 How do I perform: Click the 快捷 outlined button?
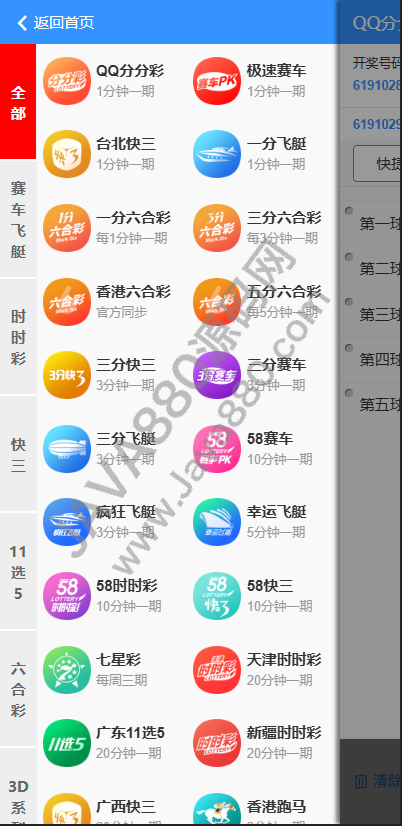(377, 164)
